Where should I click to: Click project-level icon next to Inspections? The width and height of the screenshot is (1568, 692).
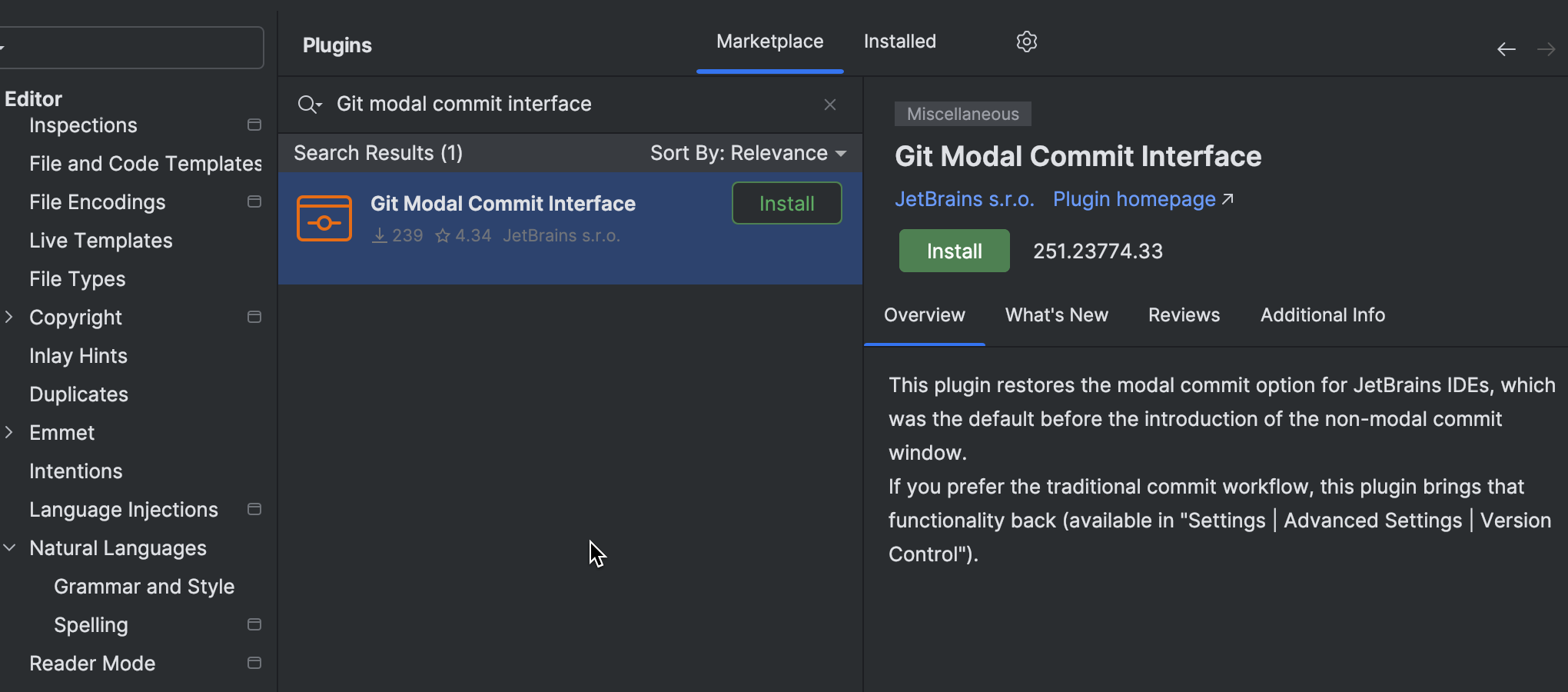click(254, 125)
